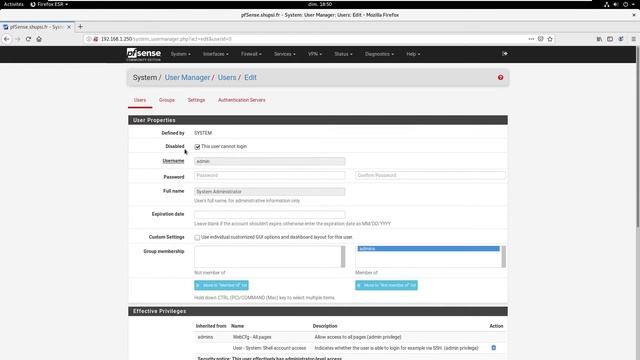
Task: Switch to Authentication Servers tab
Action: 242,100
